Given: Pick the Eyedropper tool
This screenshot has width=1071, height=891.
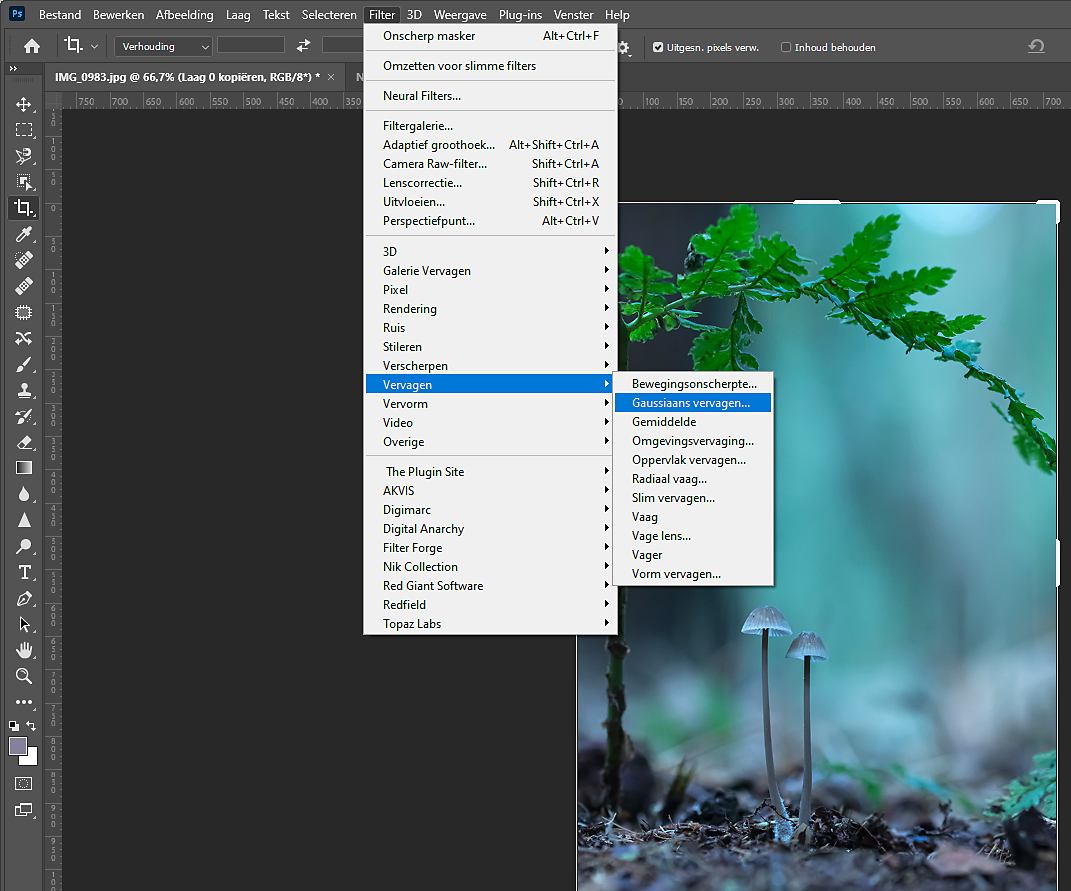Looking at the screenshot, I should pos(24,234).
